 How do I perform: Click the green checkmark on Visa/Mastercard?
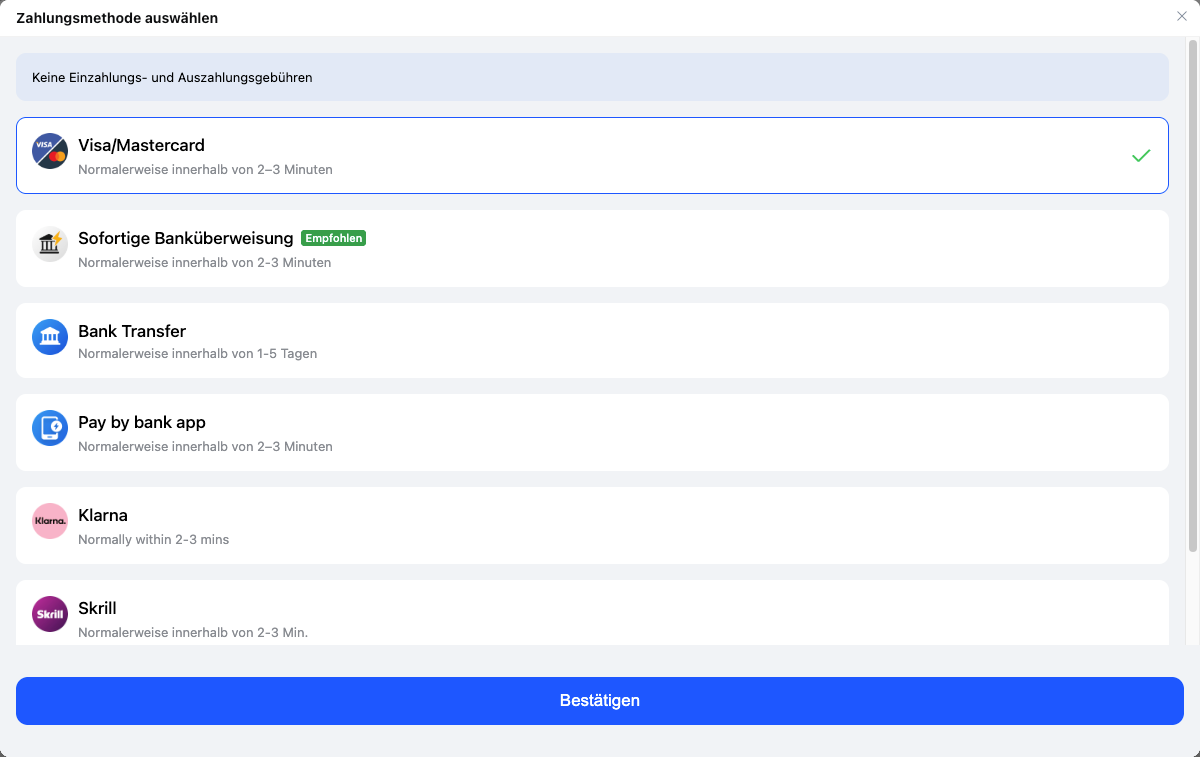tap(1141, 156)
